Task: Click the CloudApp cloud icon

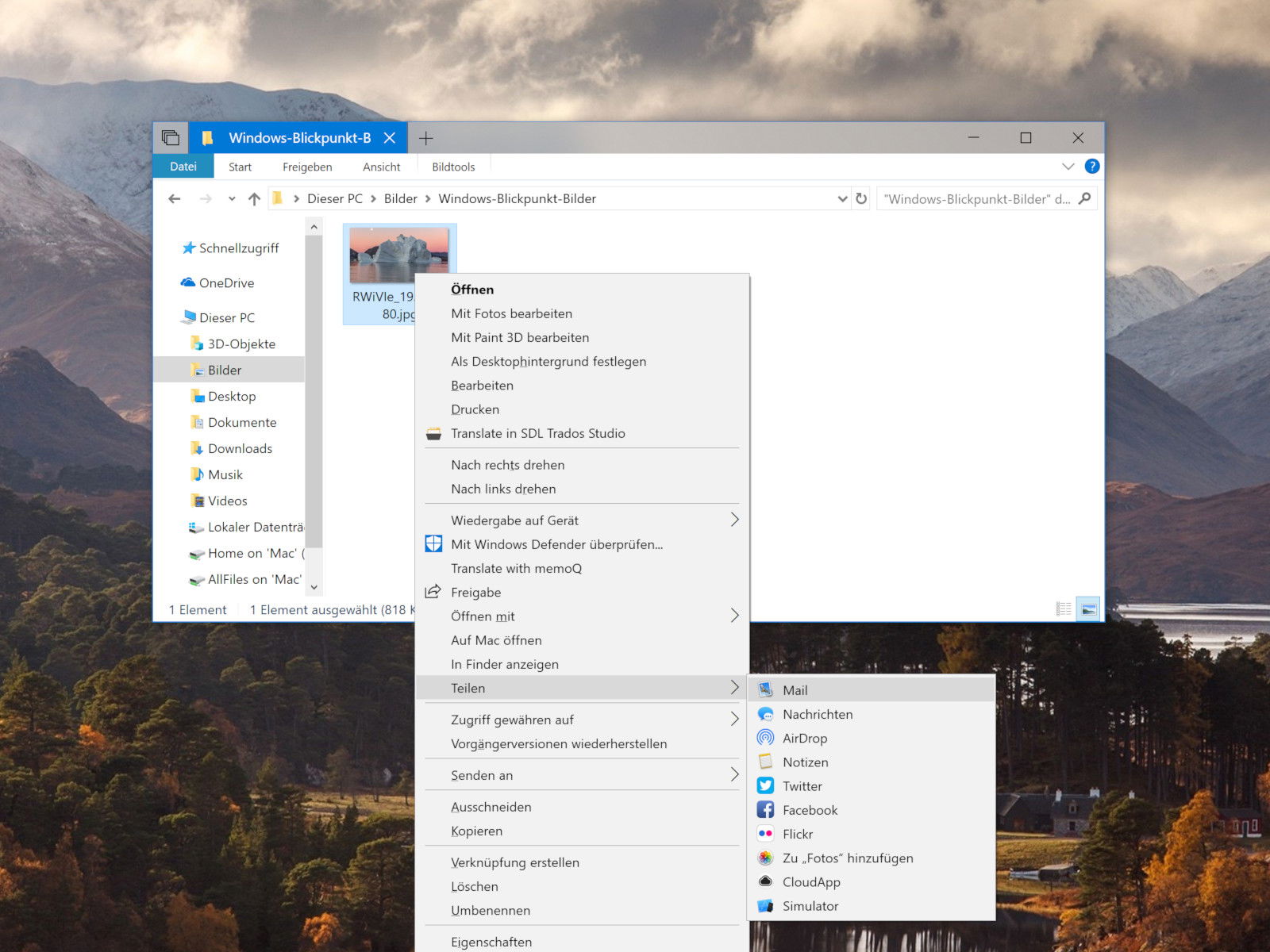Action: pos(765,881)
